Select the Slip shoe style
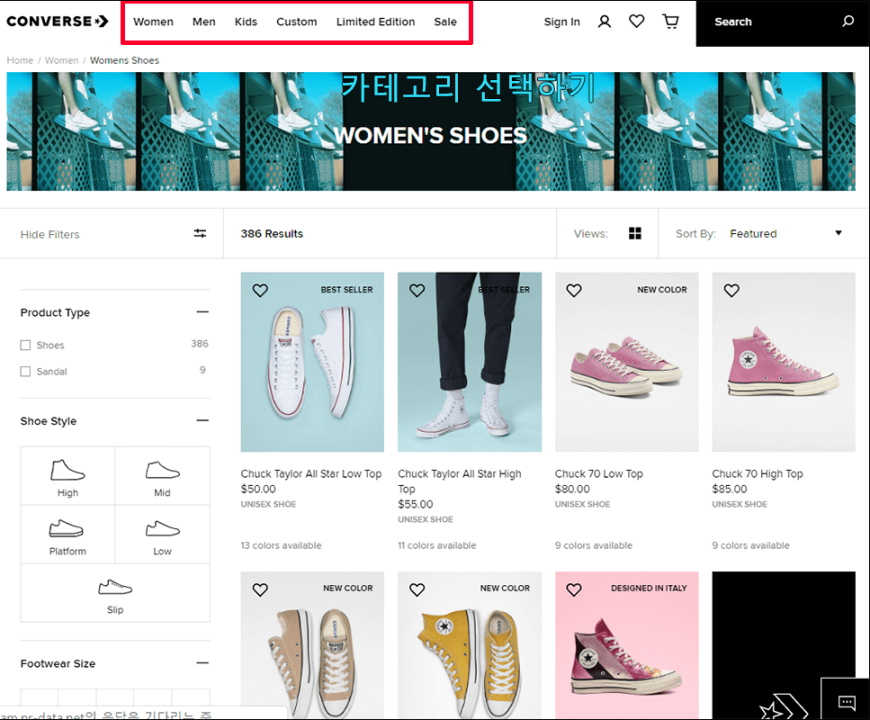Screen dimensions: 870x720 [x=115, y=593]
